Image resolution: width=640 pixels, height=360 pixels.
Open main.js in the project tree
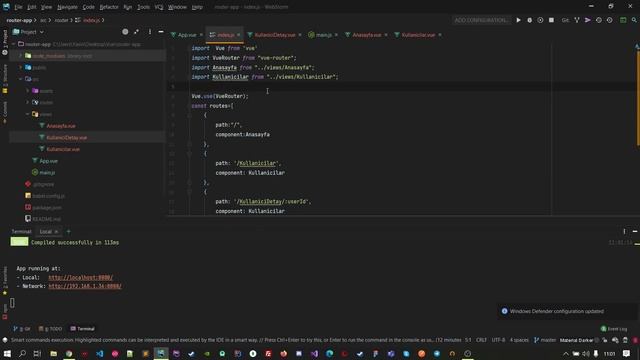point(47,173)
